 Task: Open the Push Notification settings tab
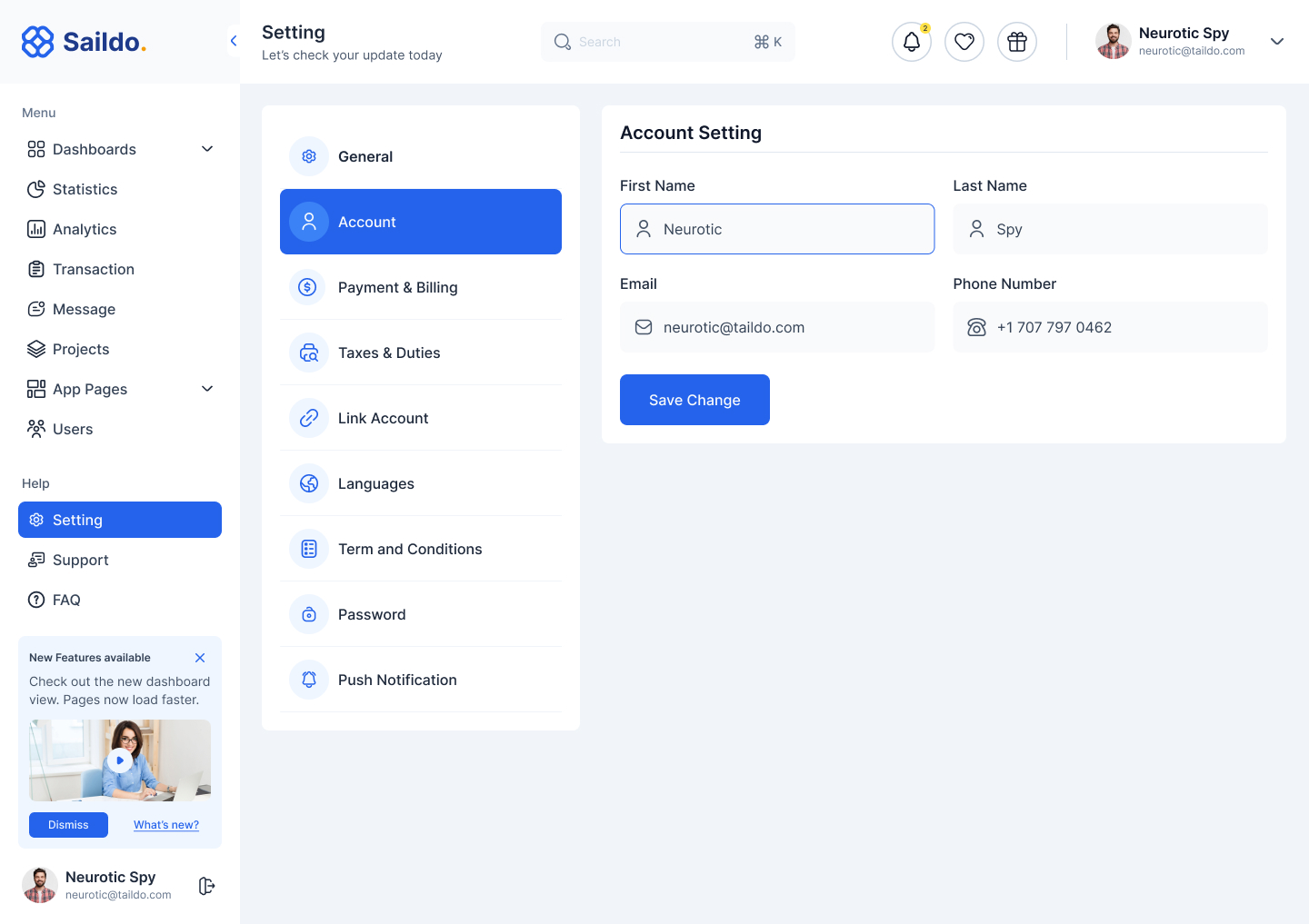tap(397, 680)
